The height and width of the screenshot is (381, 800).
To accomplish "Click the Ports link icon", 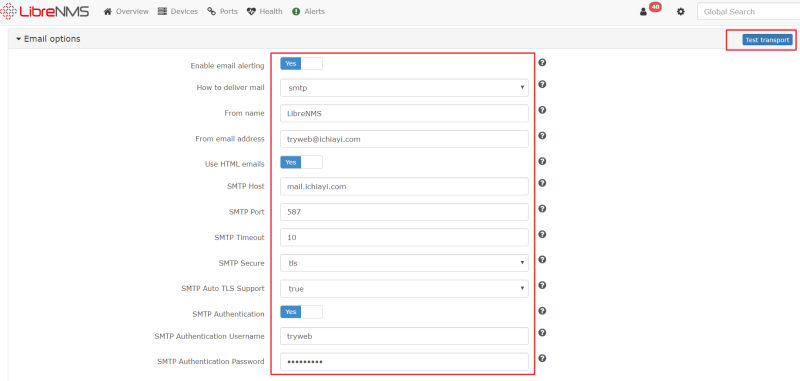I will (x=211, y=11).
